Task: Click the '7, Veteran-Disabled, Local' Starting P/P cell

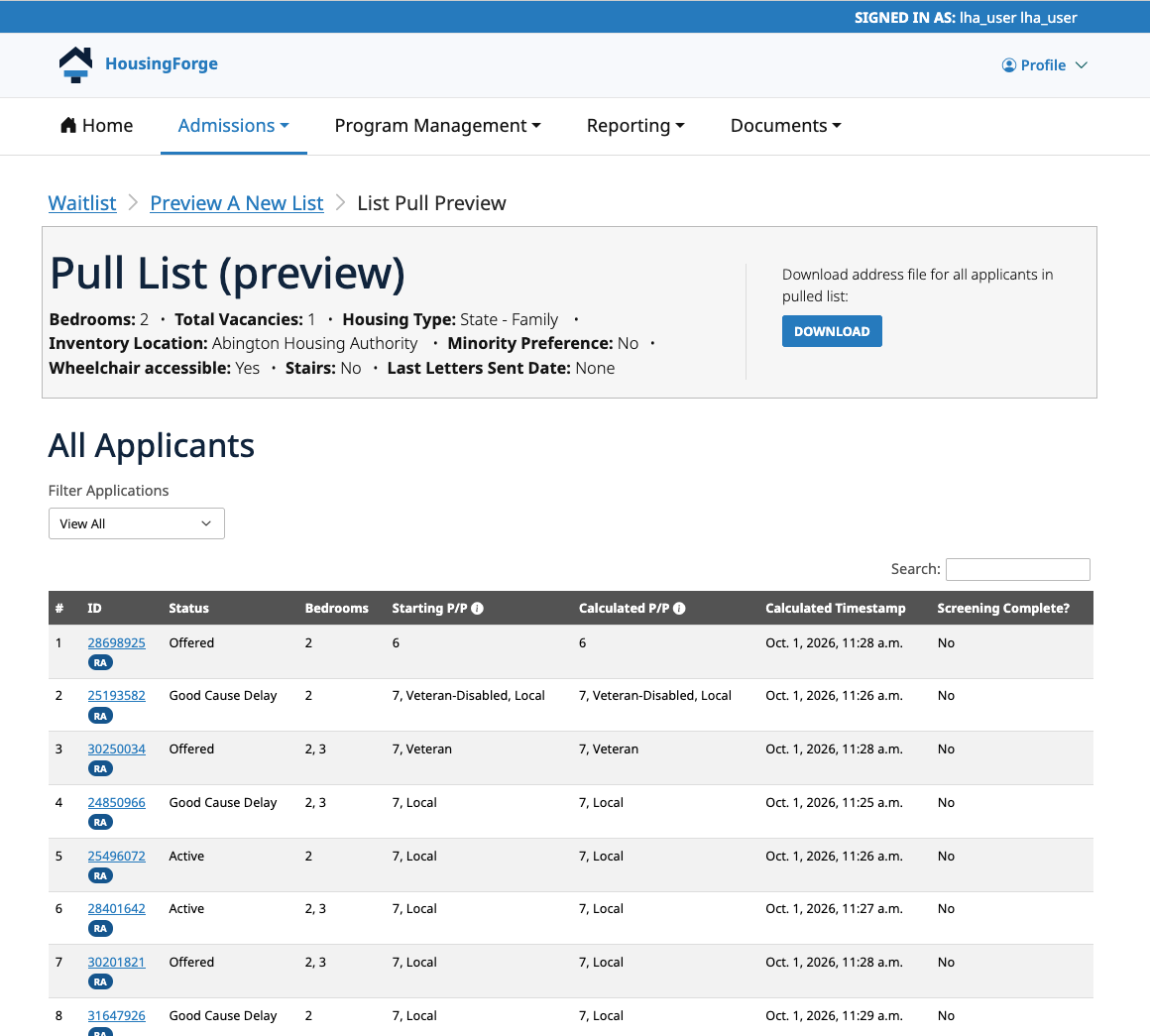Action: (x=469, y=696)
